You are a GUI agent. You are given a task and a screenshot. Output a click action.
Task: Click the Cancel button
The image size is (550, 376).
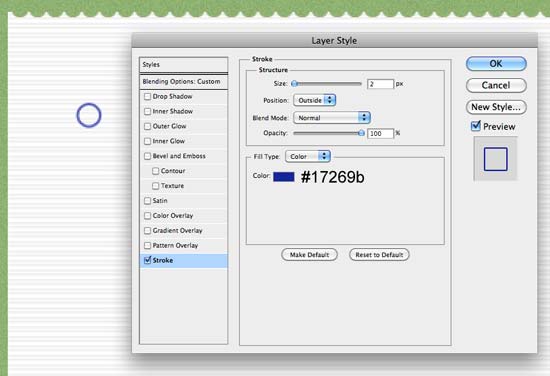click(496, 85)
